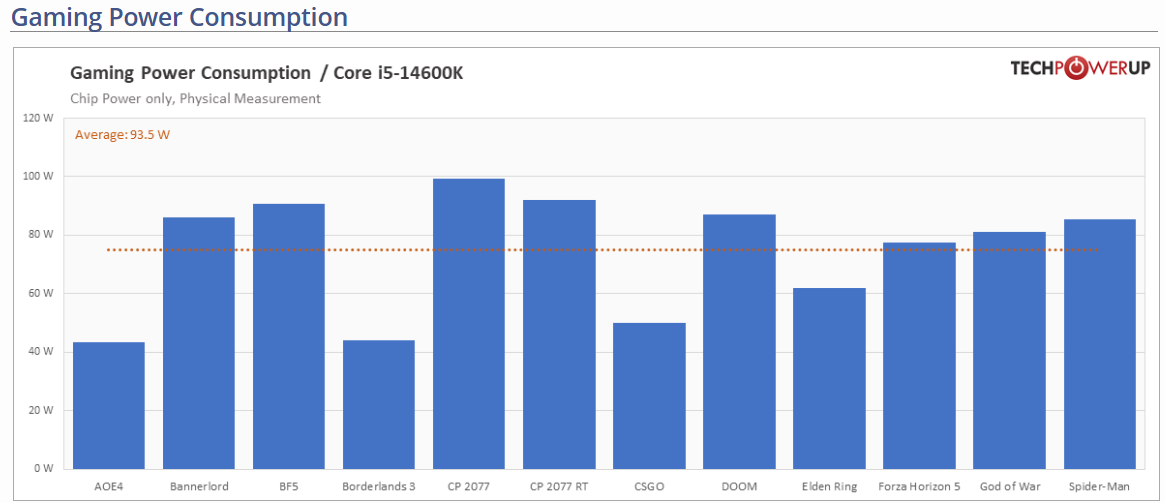Select the Forza Horizon 5 bar
Image resolution: width=1165 pixels, height=503 pixels.
point(920,356)
